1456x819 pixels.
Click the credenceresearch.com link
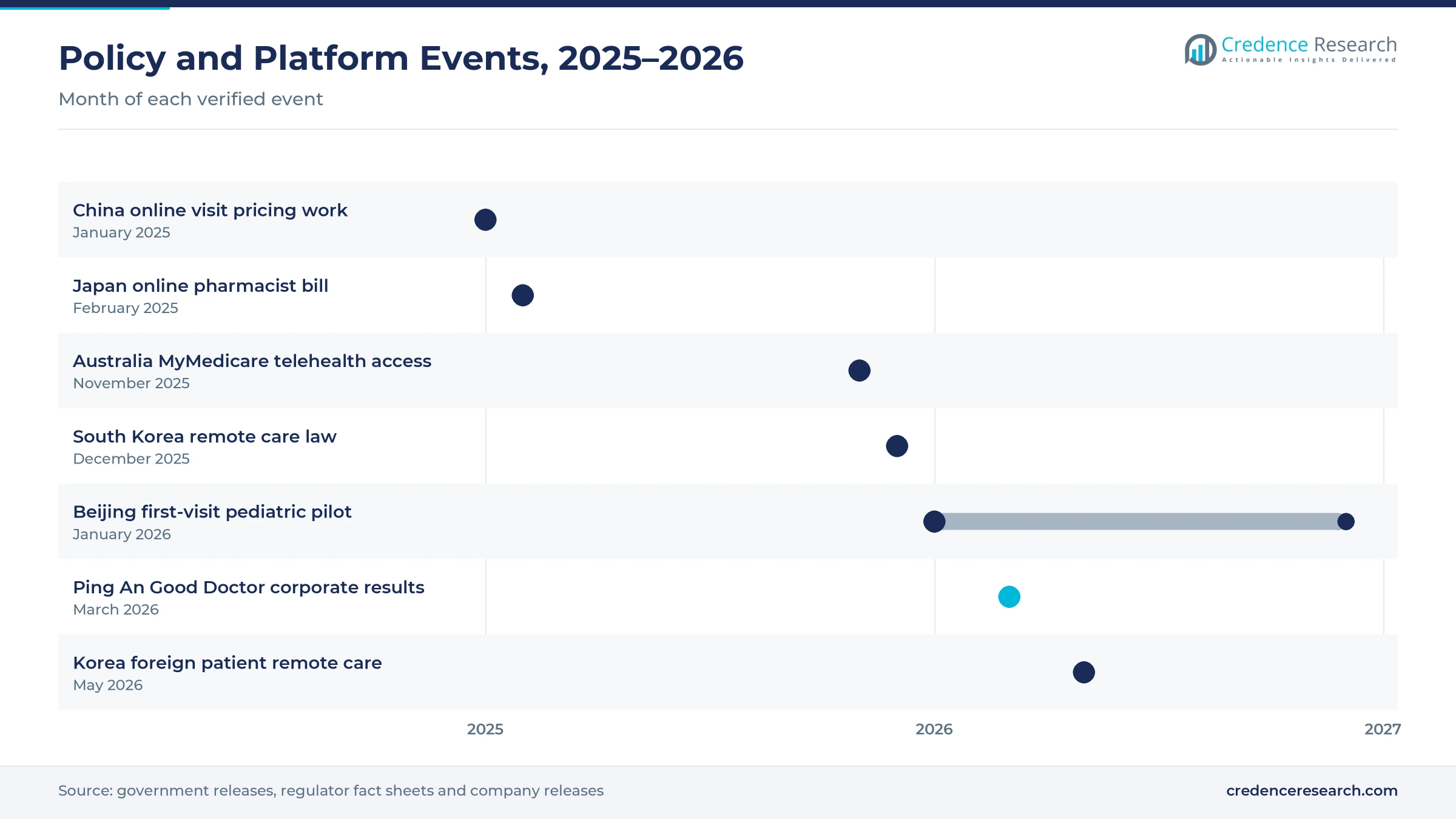click(x=1312, y=790)
